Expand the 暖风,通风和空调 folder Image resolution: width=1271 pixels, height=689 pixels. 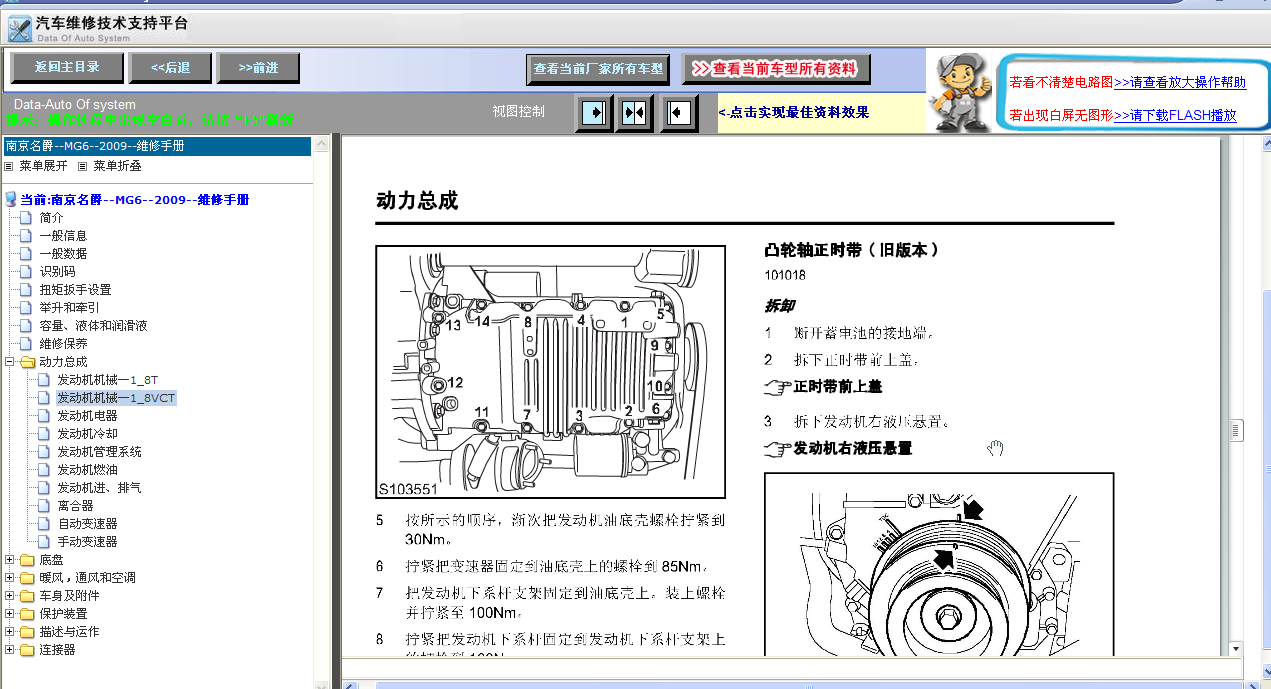point(9,578)
